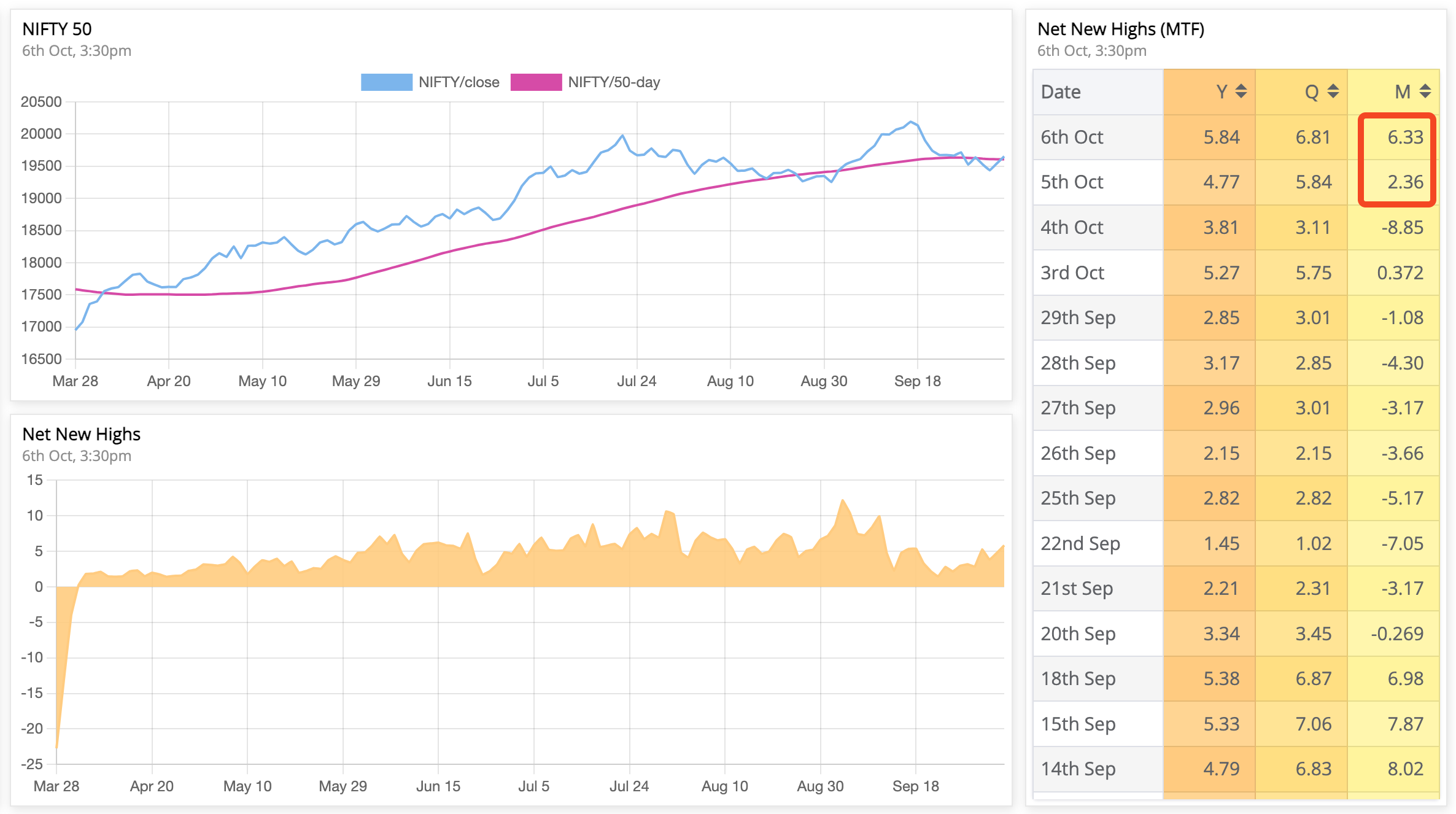Click the NIFTY/close legend label
The width and height of the screenshot is (1456, 814).
click(459, 82)
